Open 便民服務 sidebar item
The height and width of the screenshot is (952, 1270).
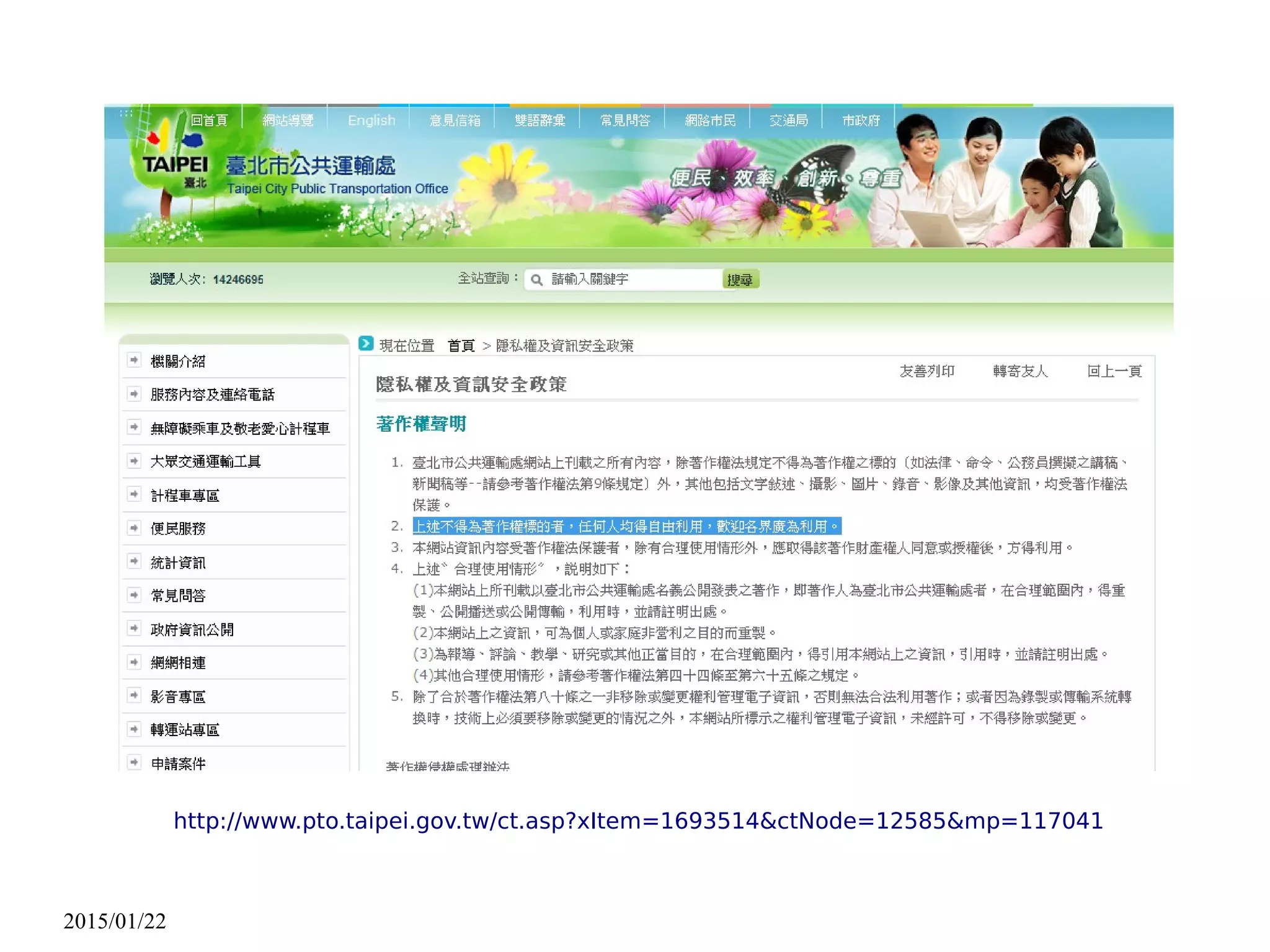tap(177, 528)
